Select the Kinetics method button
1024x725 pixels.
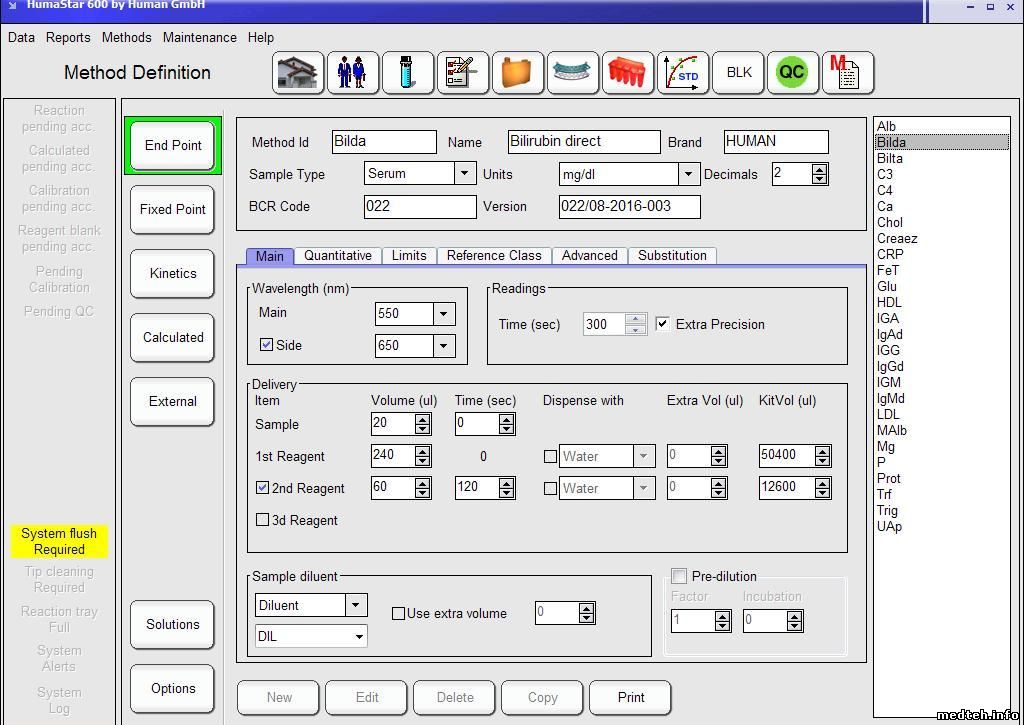pyautogui.click(x=173, y=273)
